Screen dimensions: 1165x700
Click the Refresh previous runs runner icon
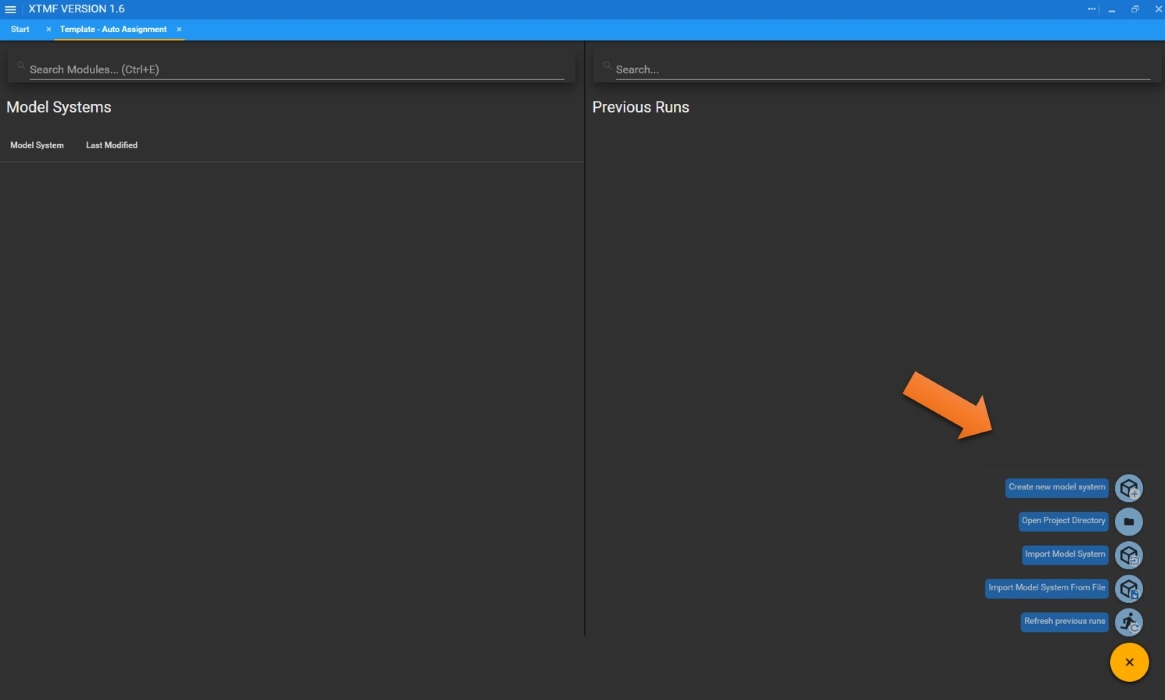(x=1128, y=622)
